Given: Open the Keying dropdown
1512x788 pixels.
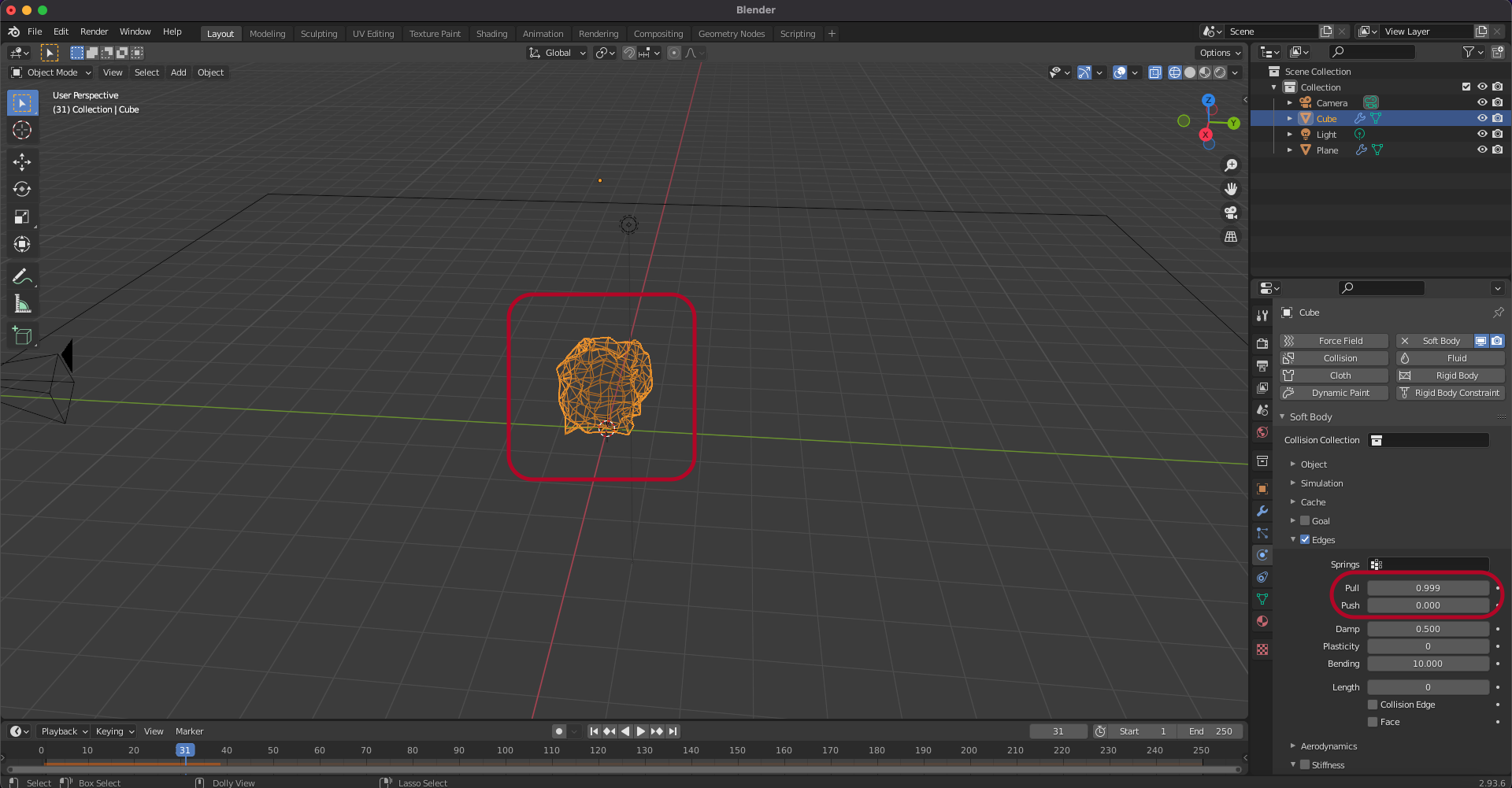Looking at the screenshot, I should [115, 731].
